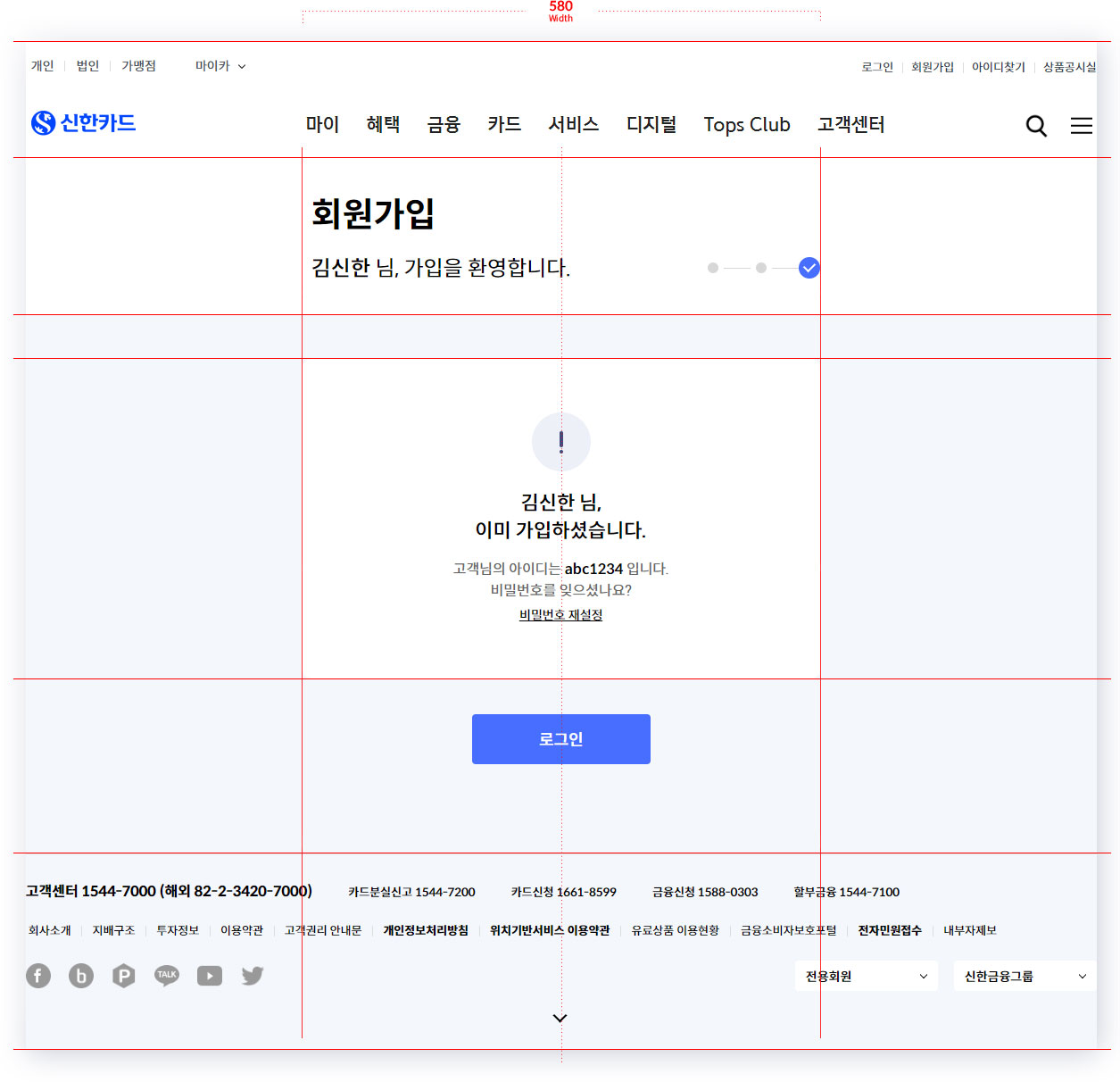Open the 개인정보처리방침 footer link
1120x1082 pixels.
coord(426,930)
